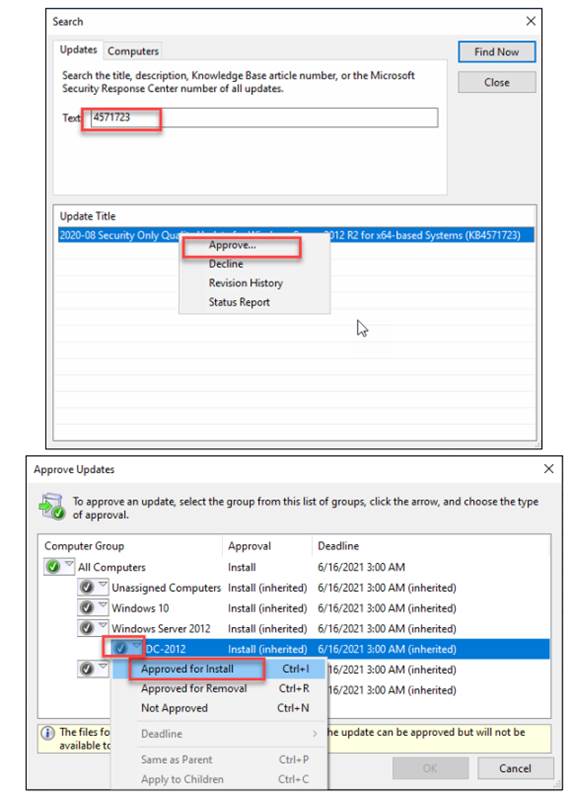575x796 pixels.
Task: Open Status Report from the context menu
Action: [239, 302]
